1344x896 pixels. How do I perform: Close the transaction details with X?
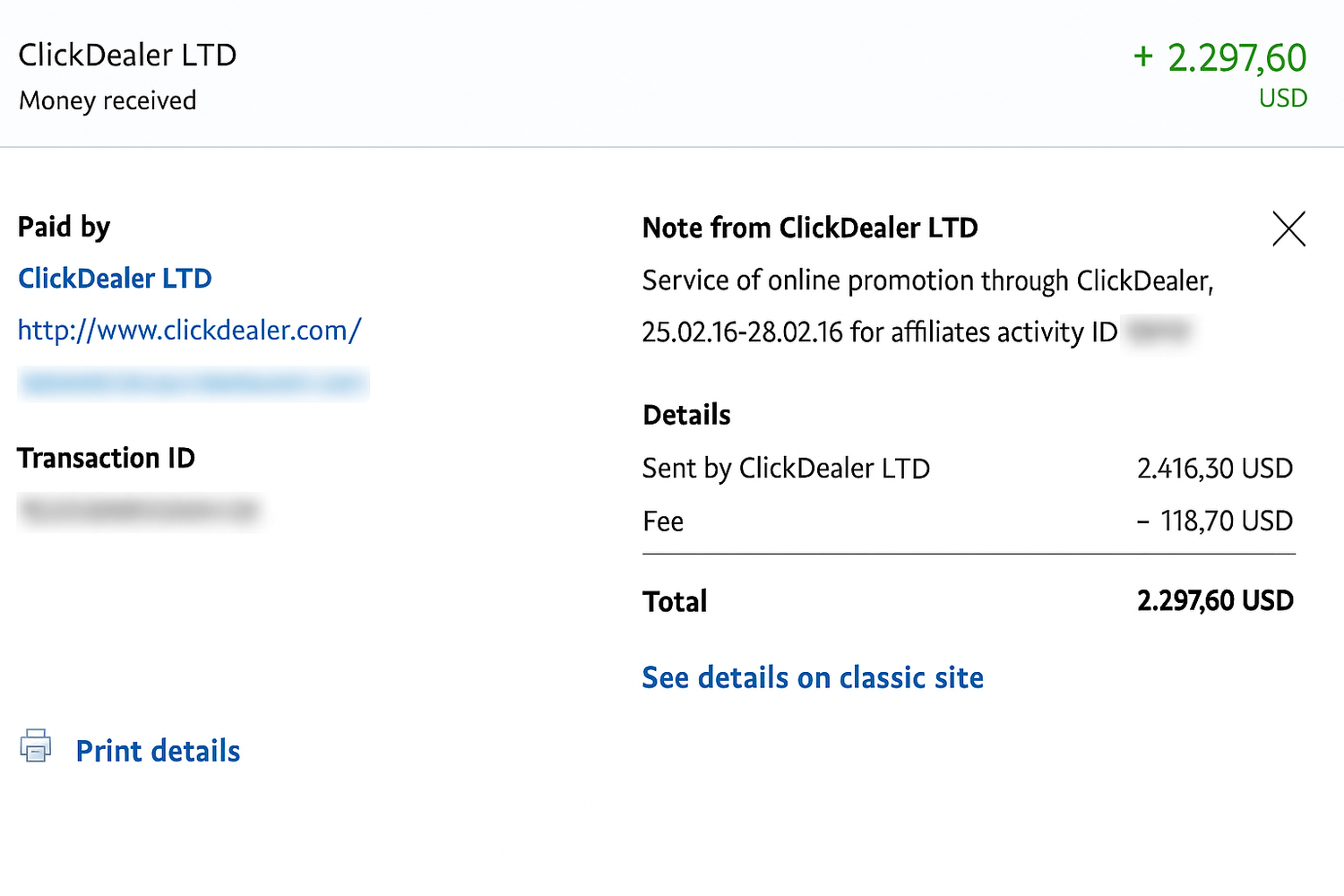point(1288,228)
